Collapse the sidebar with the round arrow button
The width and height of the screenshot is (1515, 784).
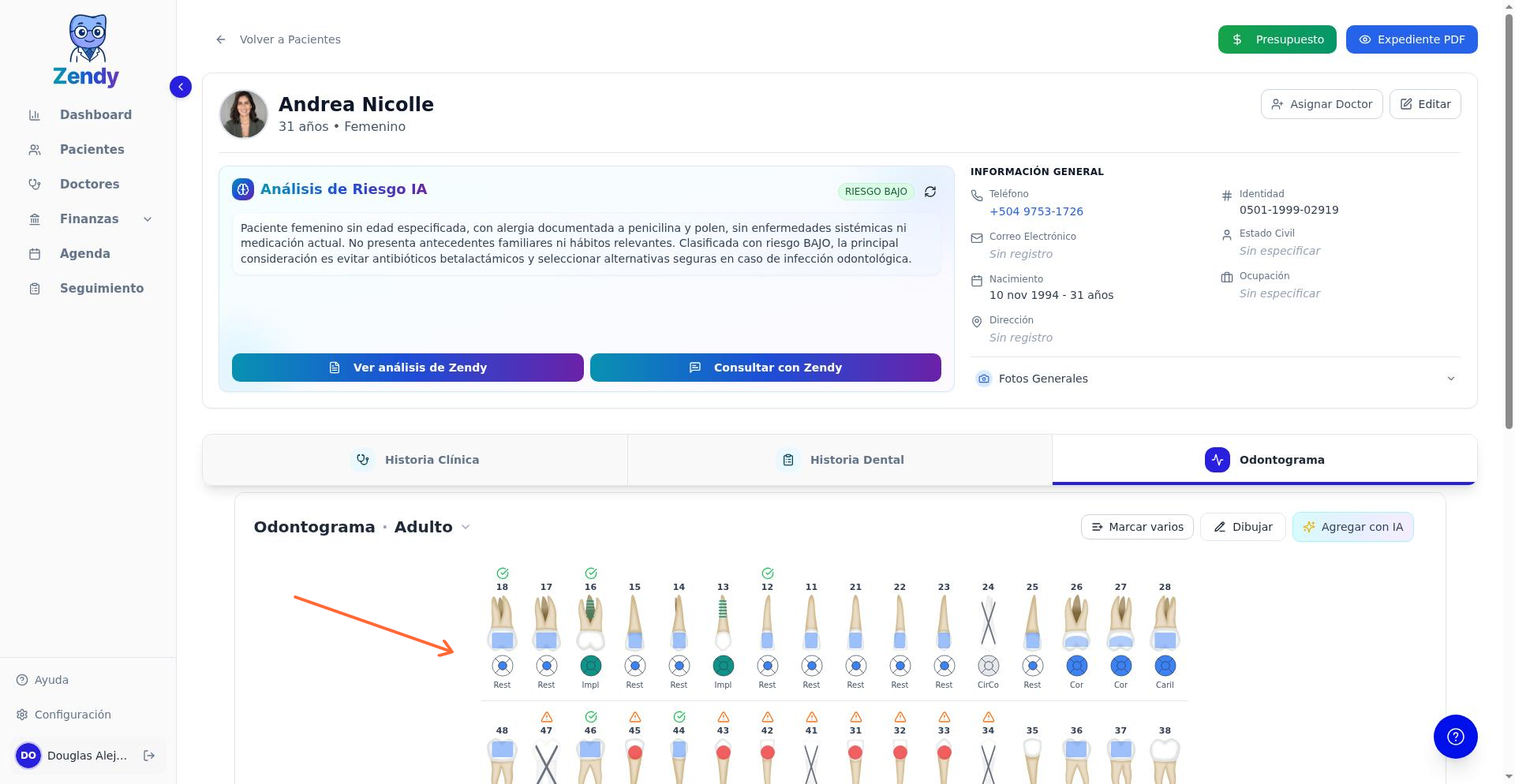[181, 87]
